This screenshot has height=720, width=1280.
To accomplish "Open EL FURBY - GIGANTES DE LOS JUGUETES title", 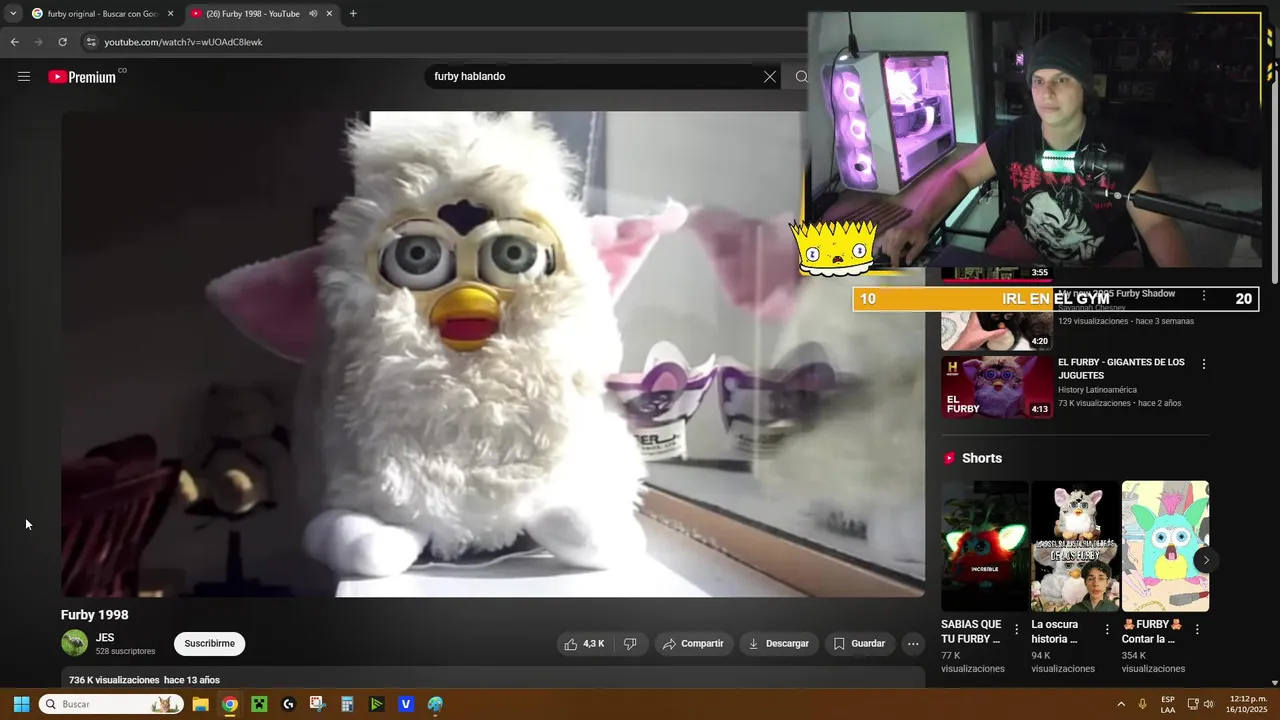I will [1121, 369].
